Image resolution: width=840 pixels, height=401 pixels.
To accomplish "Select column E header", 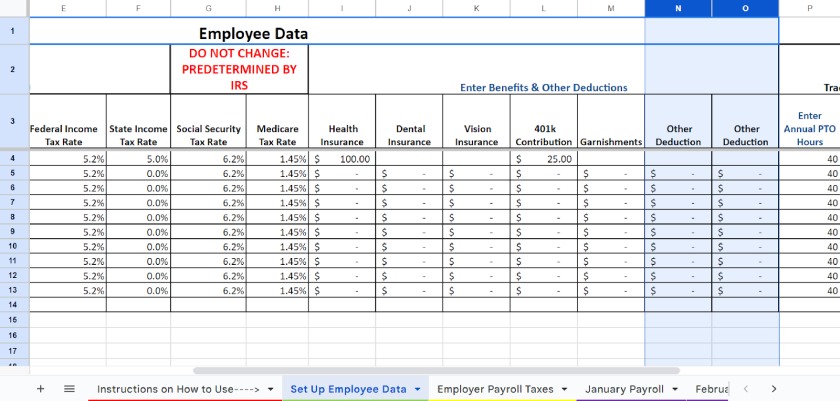I will 64,9.
